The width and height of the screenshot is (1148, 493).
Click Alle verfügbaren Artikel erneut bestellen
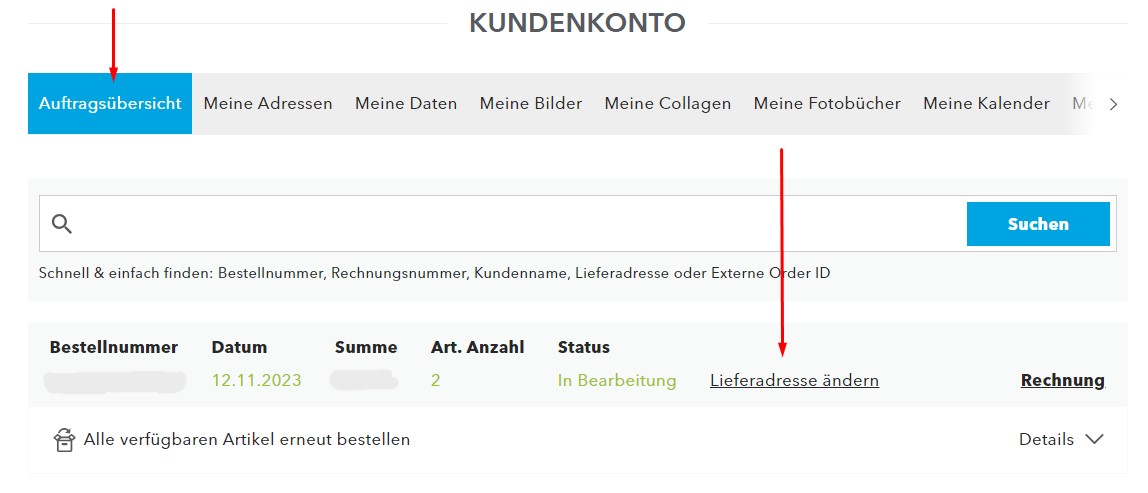[x=247, y=440]
